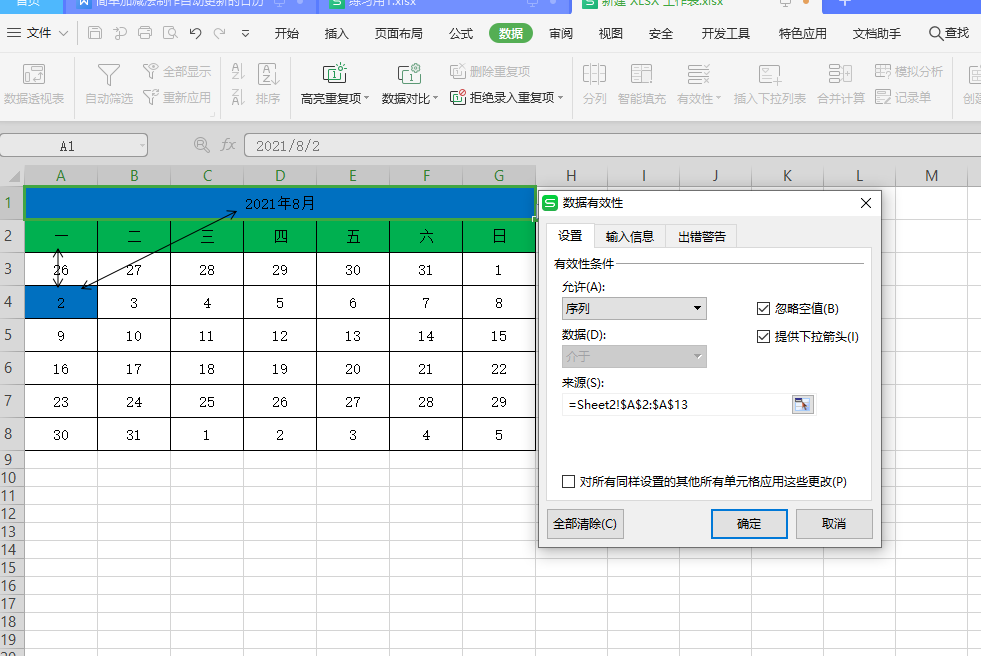The width and height of the screenshot is (981, 656).
Task: Open the Document Assistant (文档助手) tab
Action: (x=877, y=33)
